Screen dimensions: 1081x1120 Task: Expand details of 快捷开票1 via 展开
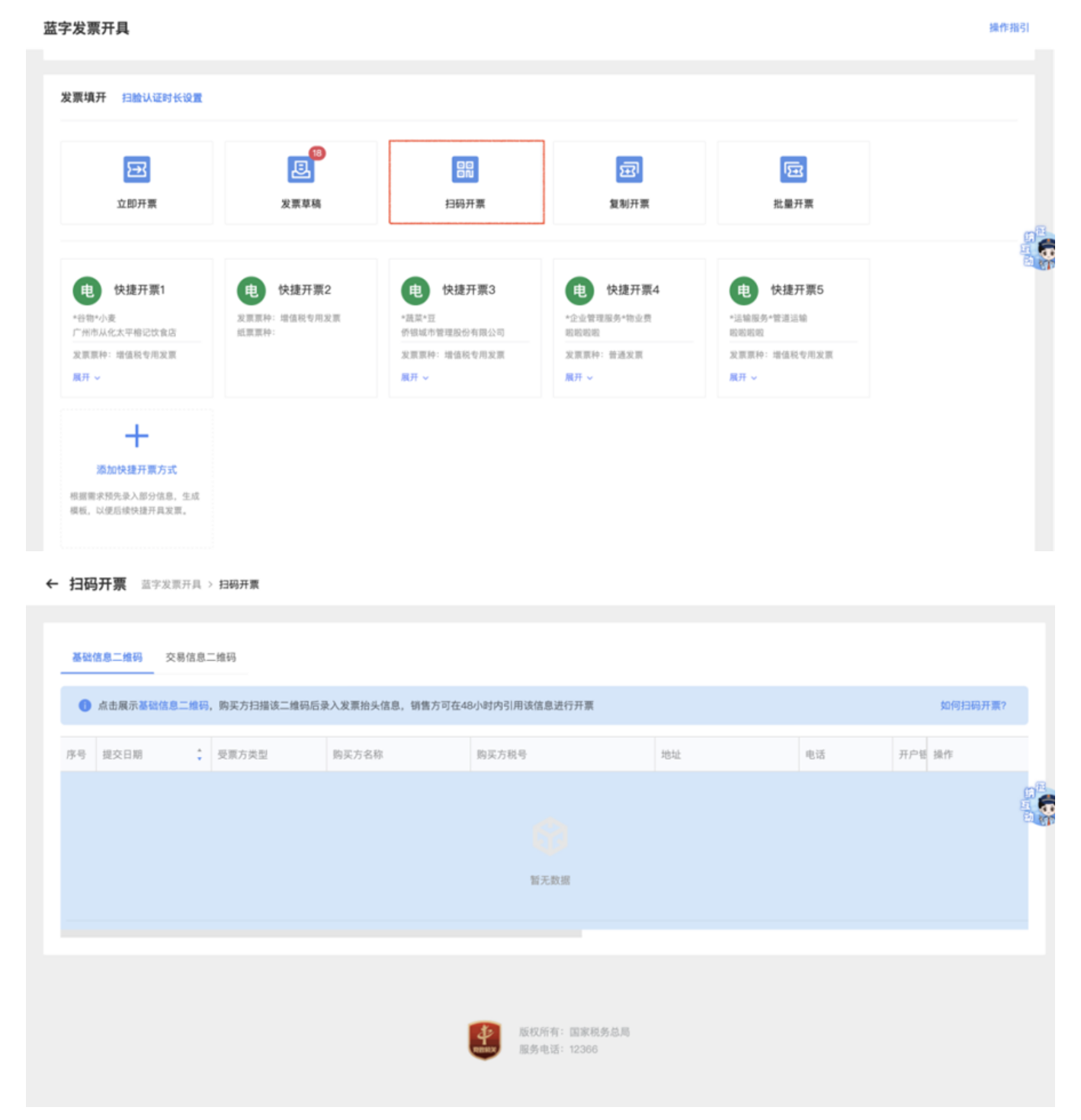(x=86, y=377)
